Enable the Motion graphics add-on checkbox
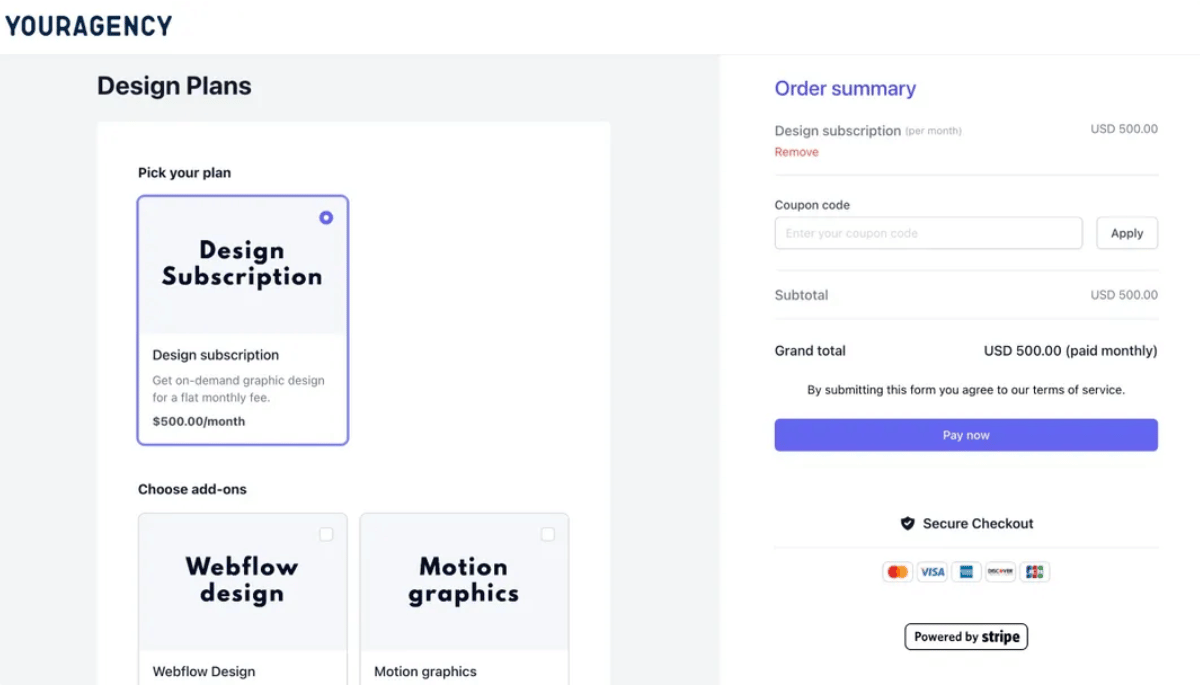The height and width of the screenshot is (685, 1200). [x=548, y=535]
